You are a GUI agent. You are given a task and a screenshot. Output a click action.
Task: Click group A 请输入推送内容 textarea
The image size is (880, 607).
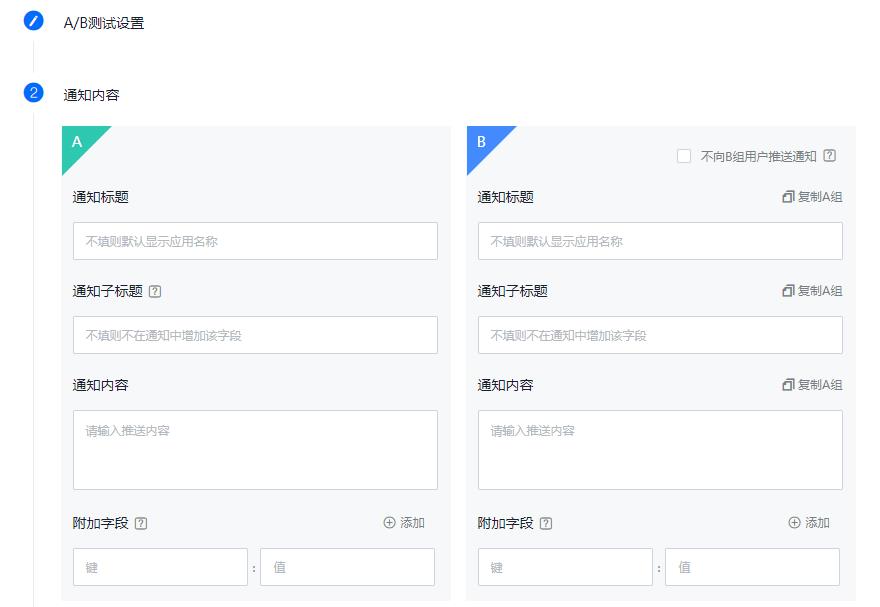255,450
